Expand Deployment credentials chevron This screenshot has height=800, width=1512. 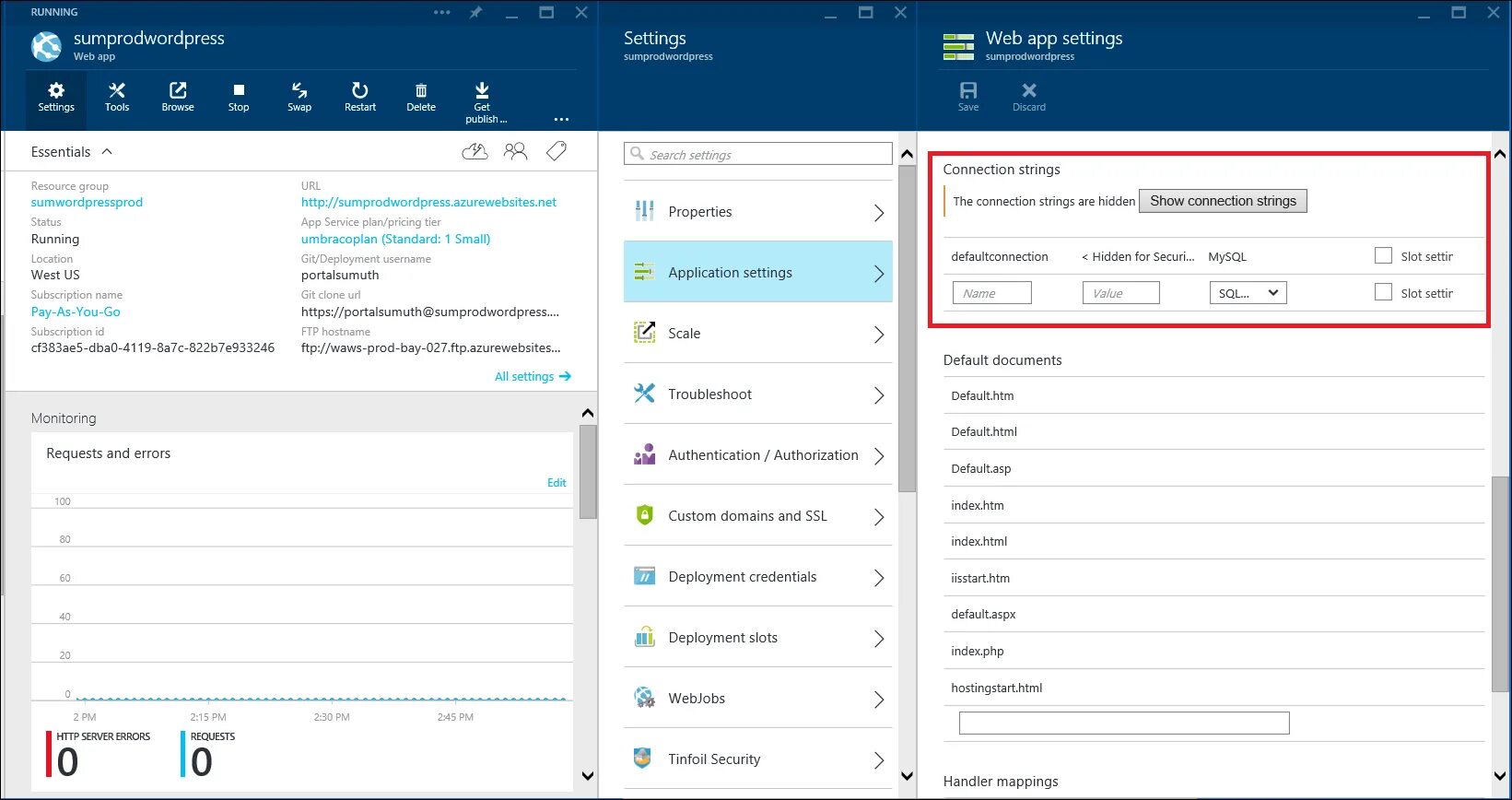coord(879,578)
